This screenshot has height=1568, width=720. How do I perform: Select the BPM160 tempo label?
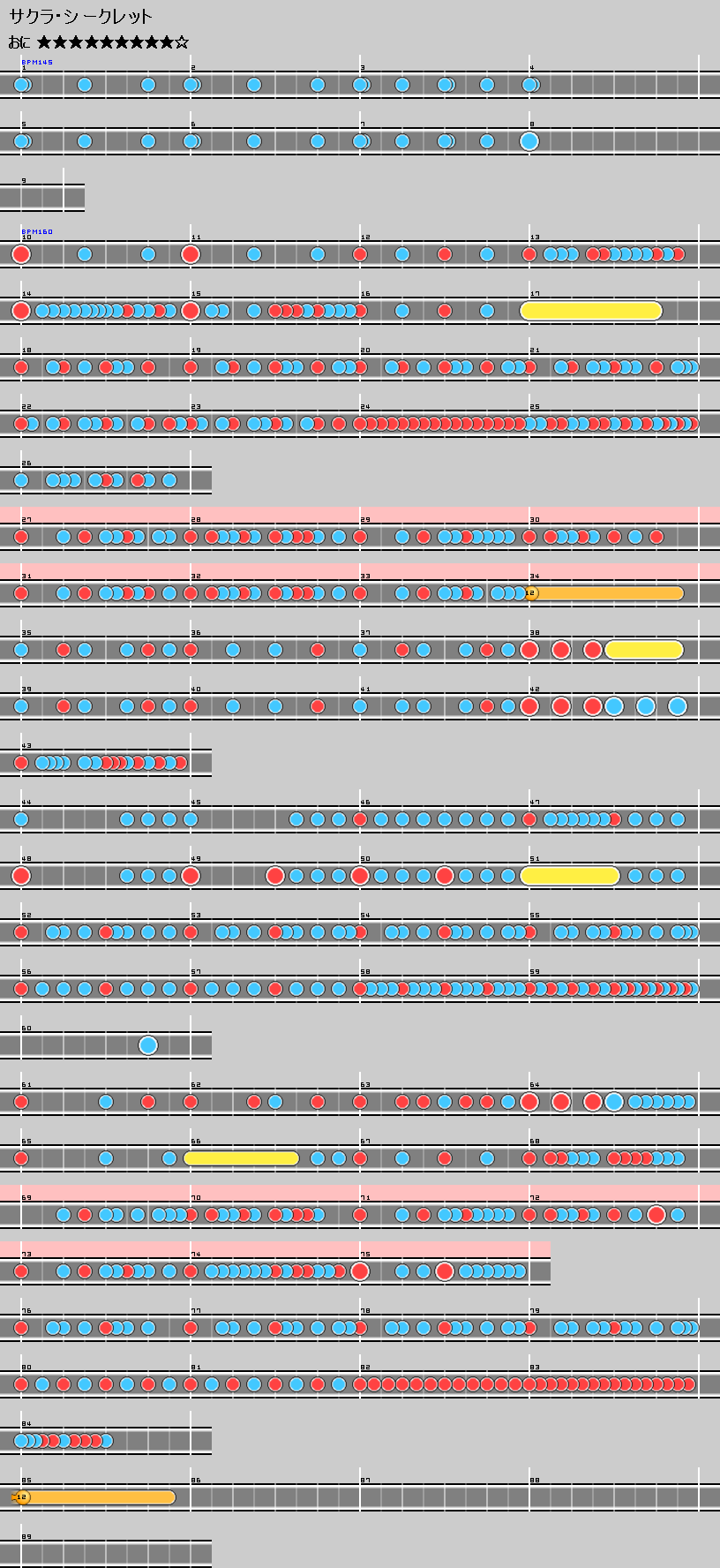coord(37,232)
